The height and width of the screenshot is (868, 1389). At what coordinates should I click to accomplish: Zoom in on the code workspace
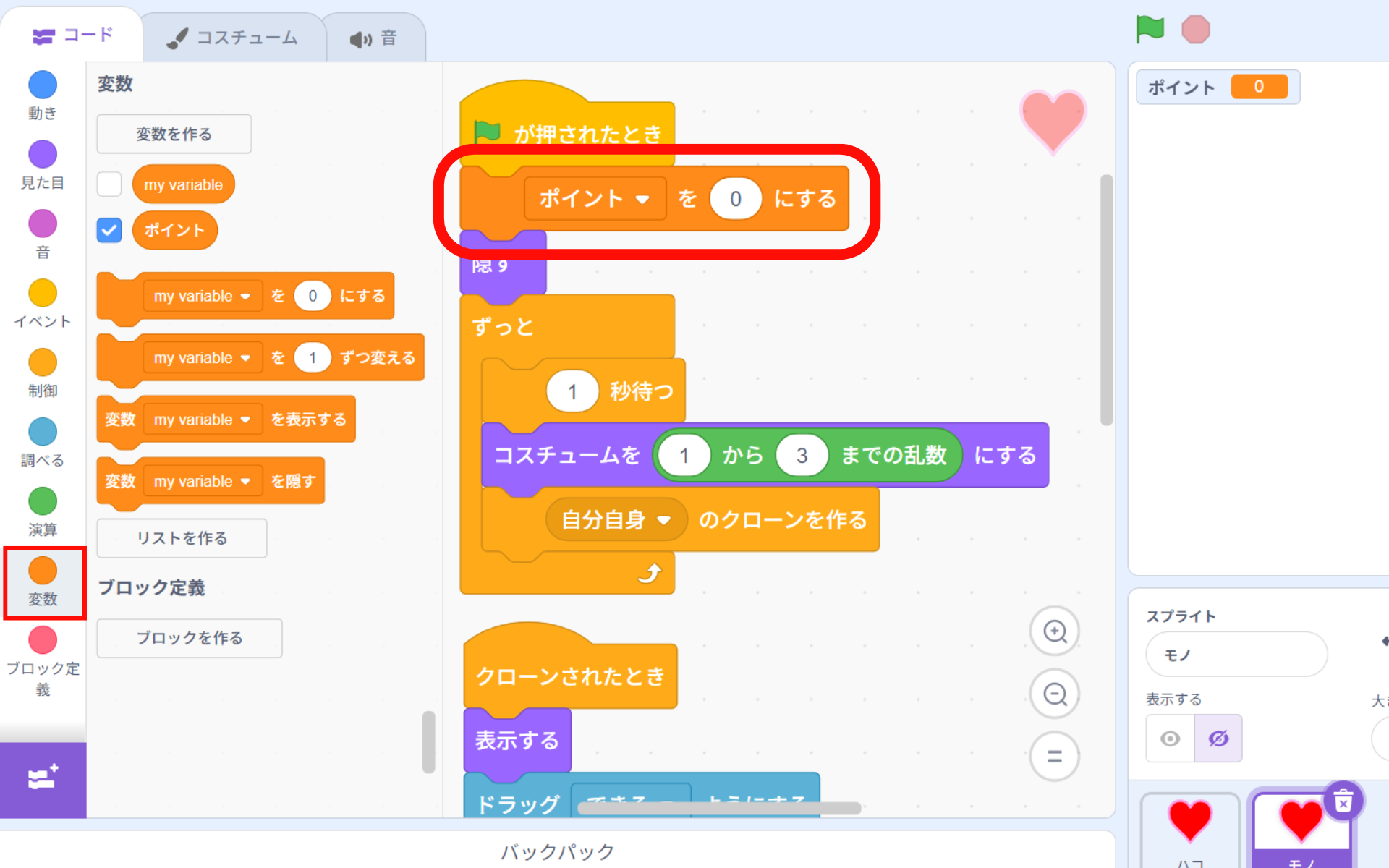click(x=1055, y=631)
